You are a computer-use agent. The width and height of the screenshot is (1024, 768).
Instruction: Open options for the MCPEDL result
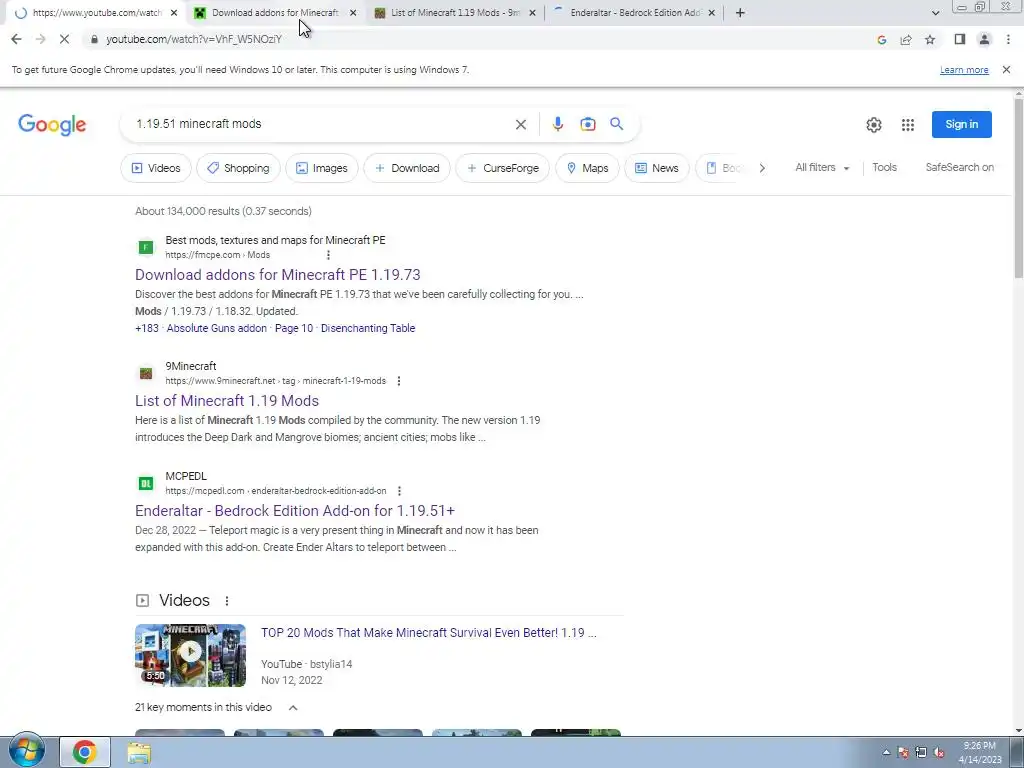click(400, 491)
